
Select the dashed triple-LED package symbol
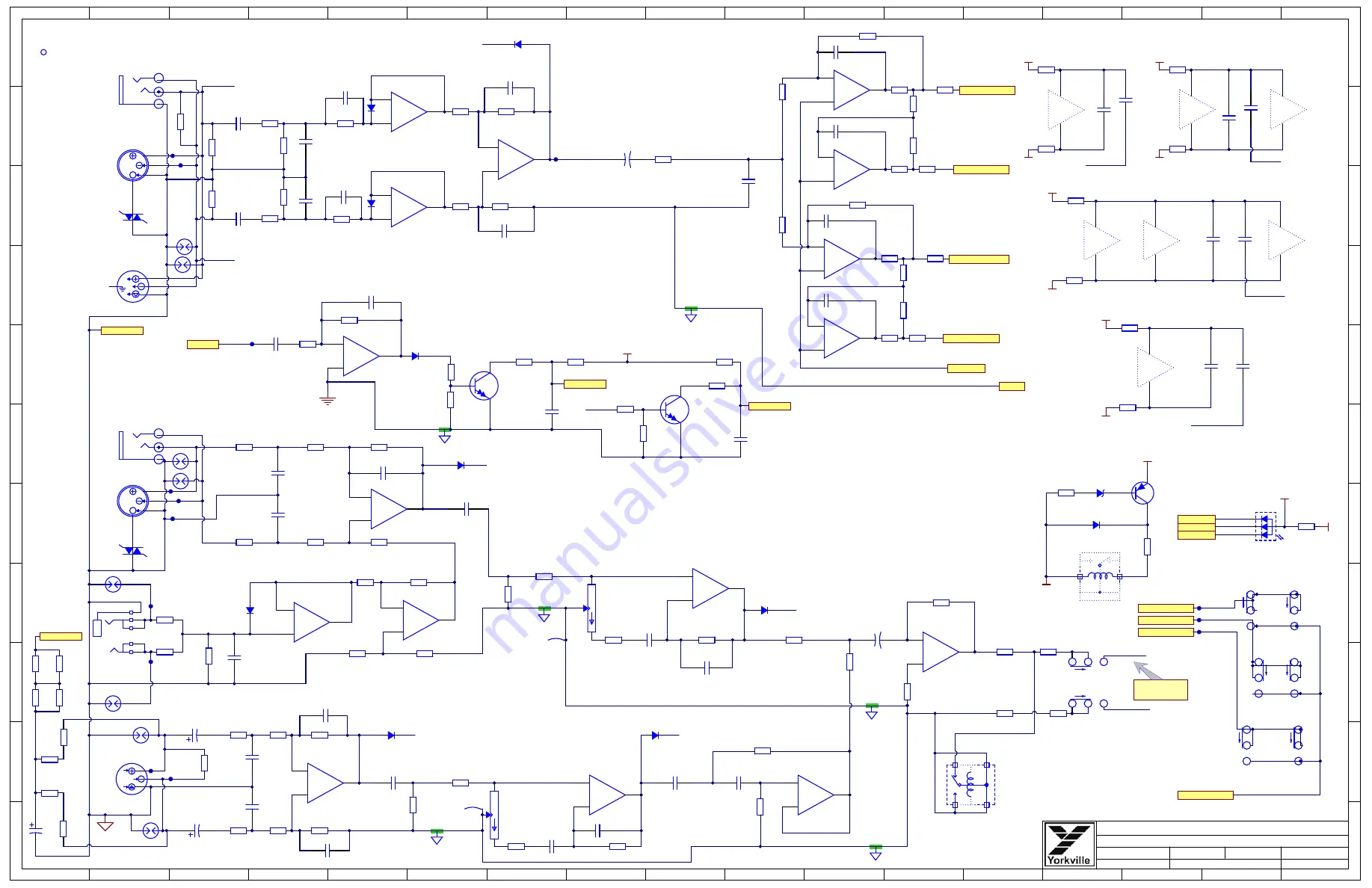tap(1266, 526)
